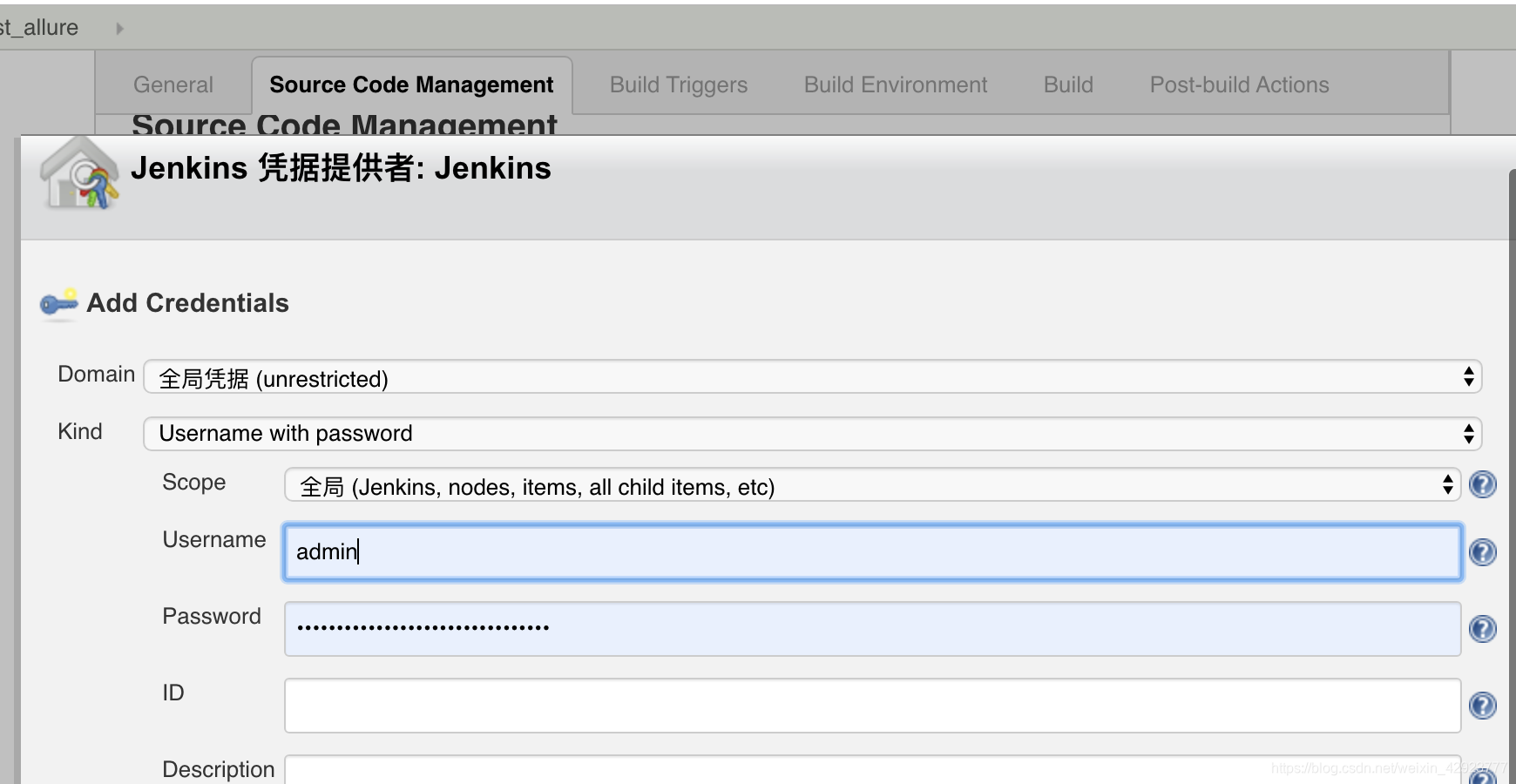The width and height of the screenshot is (1516, 784).
Task: Switch to the General tab
Action: pos(173,84)
